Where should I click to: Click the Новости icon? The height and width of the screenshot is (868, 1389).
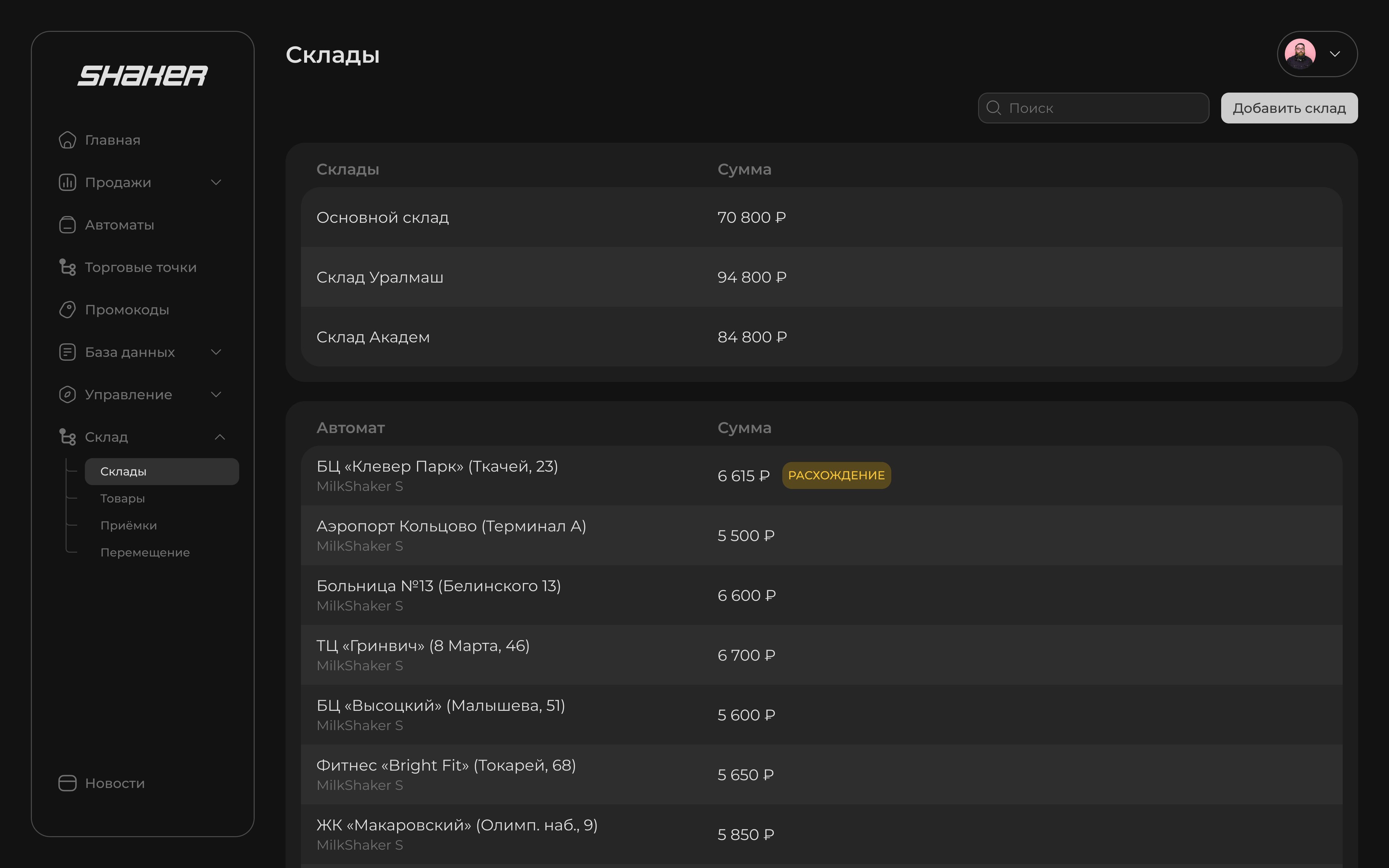pyautogui.click(x=67, y=784)
